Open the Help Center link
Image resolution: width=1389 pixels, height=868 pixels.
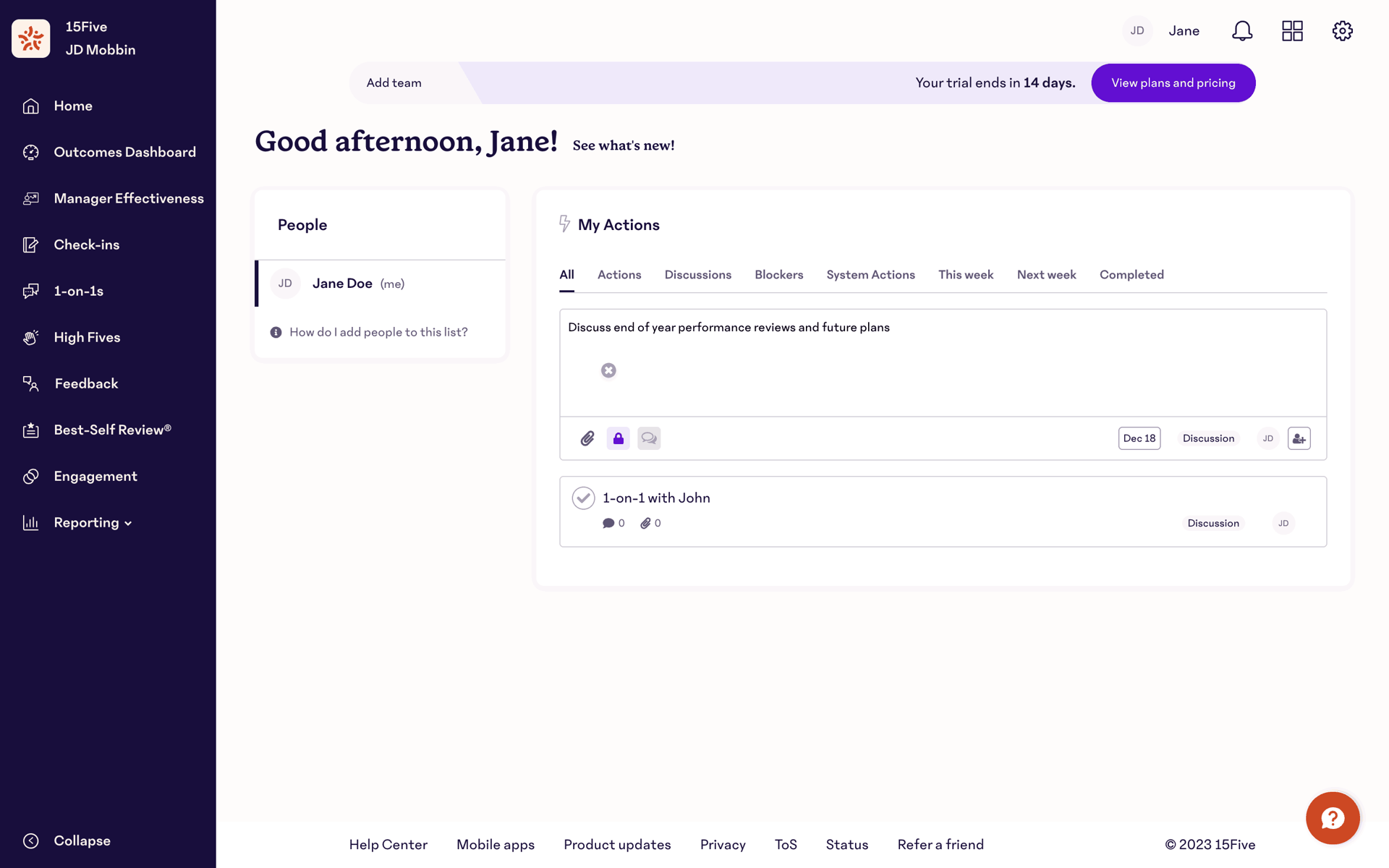[x=388, y=844]
